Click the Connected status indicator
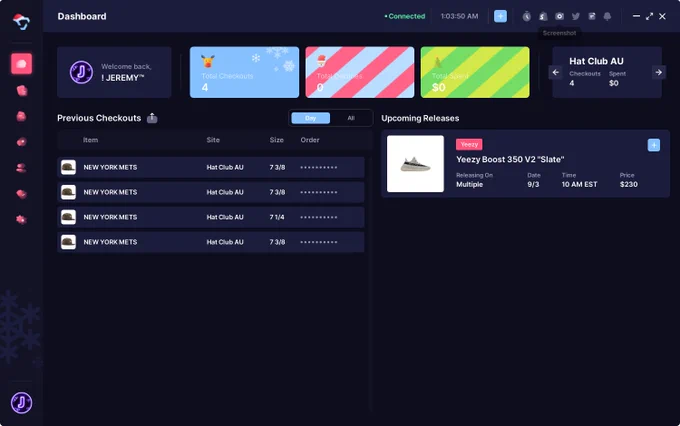This screenshot has height=426, width=680. pyautogui.click(x=405, y=16)
